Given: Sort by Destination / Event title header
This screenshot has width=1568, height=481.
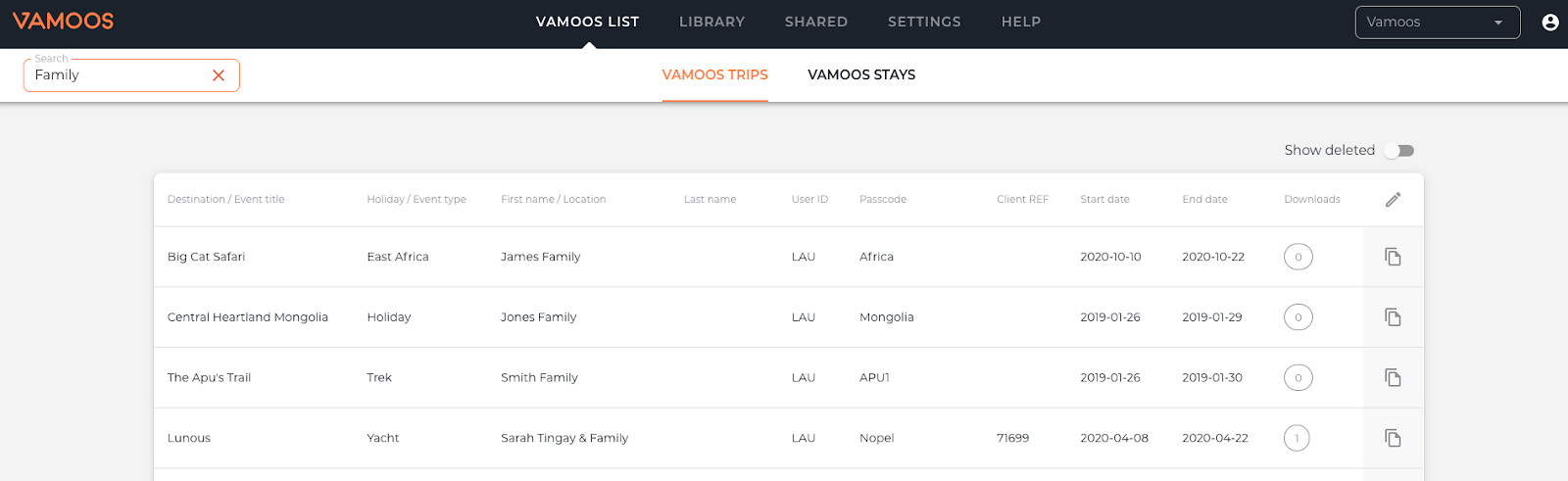Looking at the screenshot, I should coord(225,199).
